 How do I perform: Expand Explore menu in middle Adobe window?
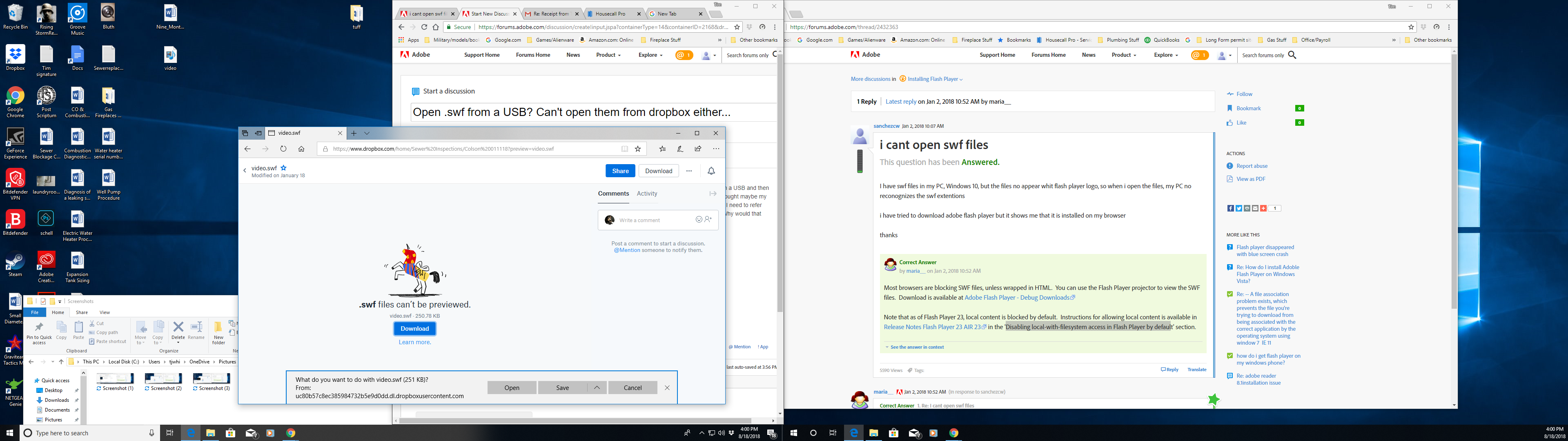[x=650, y=55]
